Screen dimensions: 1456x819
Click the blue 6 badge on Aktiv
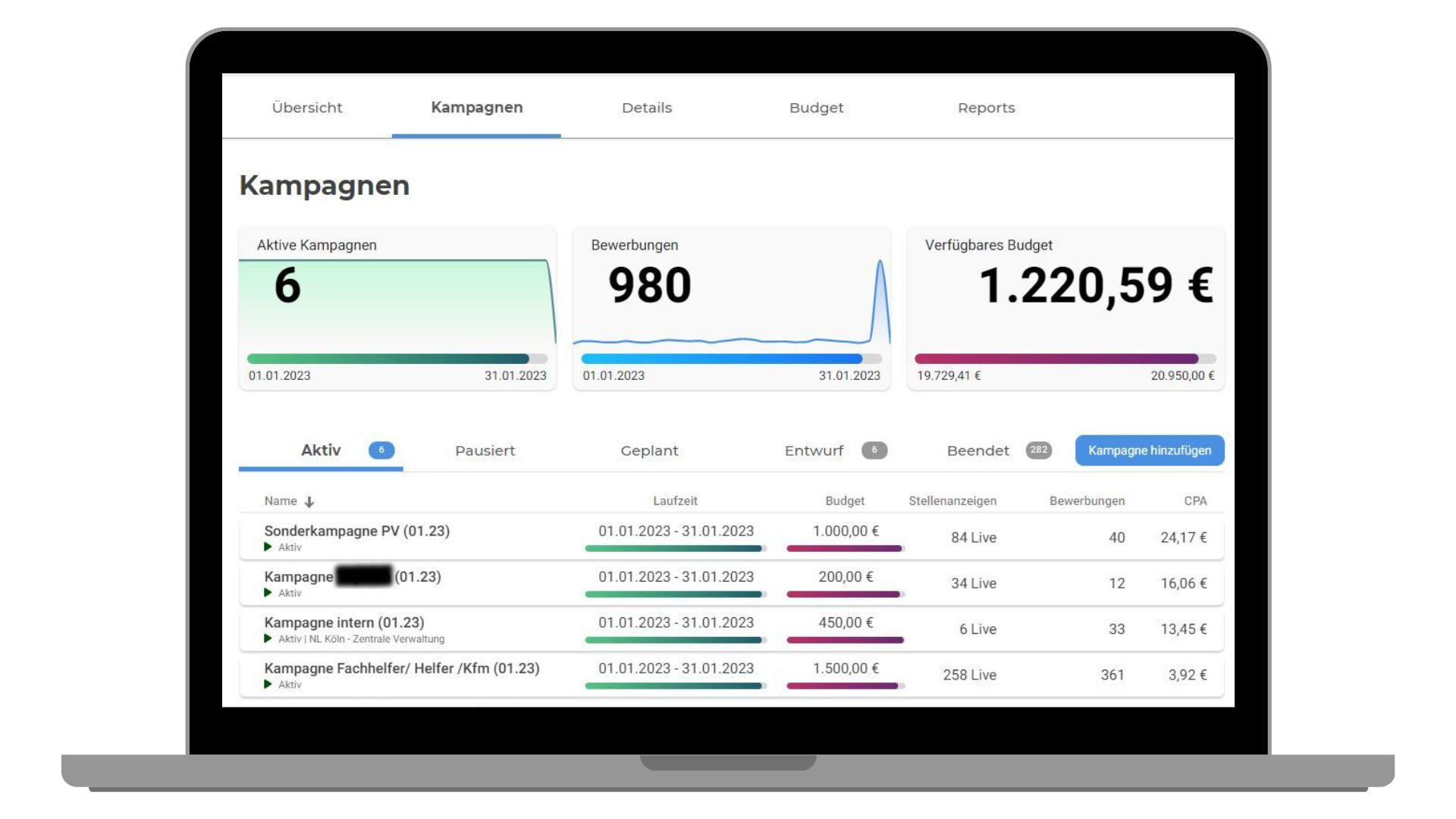click(x=381, y=450)
